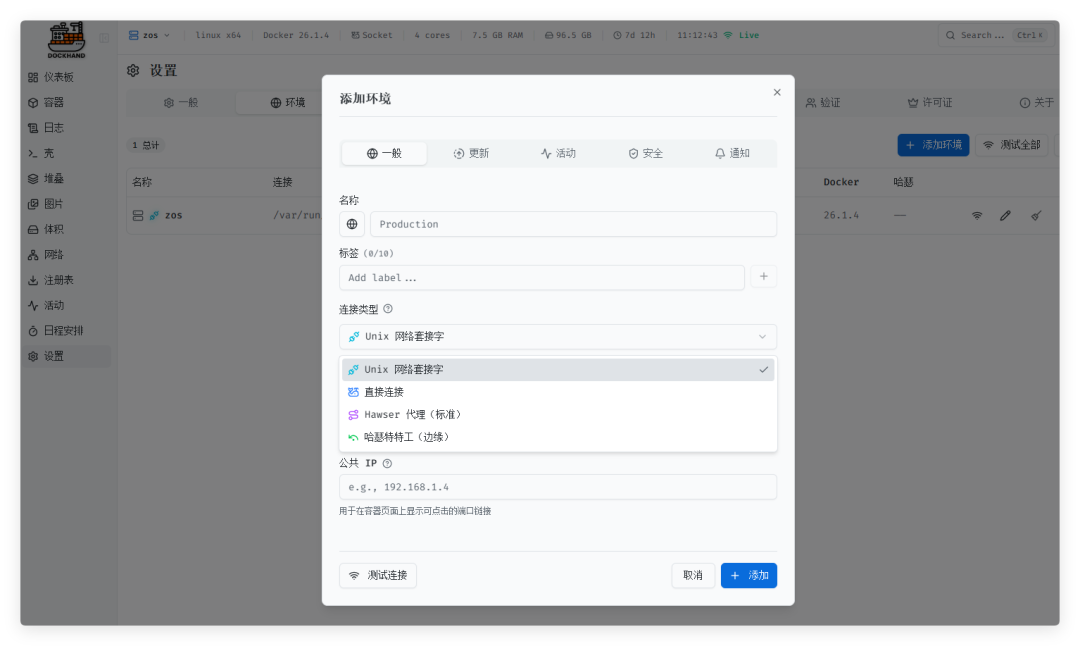Image resolution: width=1080 pixels, height=646 pixels.
Task: Collapse the sidebar via the panel icon
Action: [104, 38]
